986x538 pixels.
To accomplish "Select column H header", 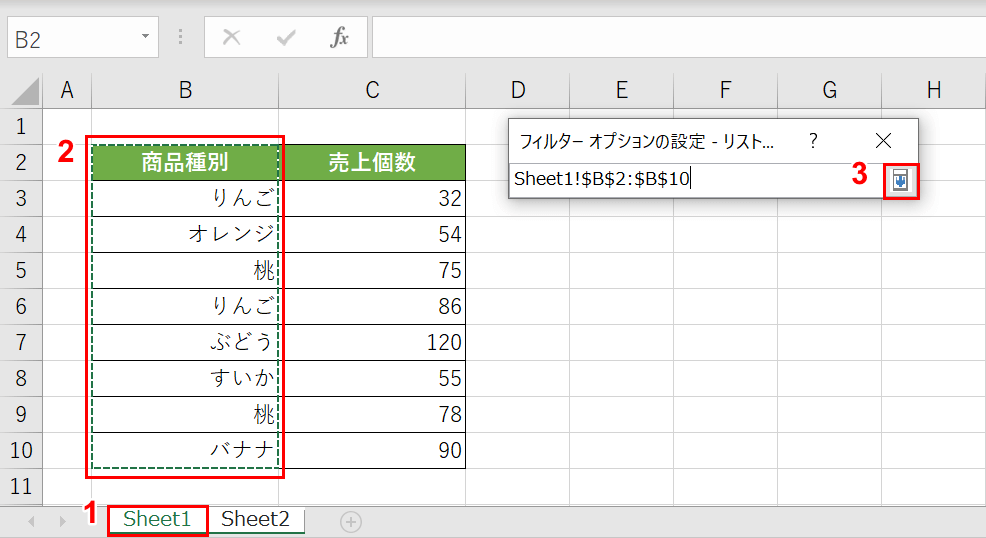I will tap(934, 91).
